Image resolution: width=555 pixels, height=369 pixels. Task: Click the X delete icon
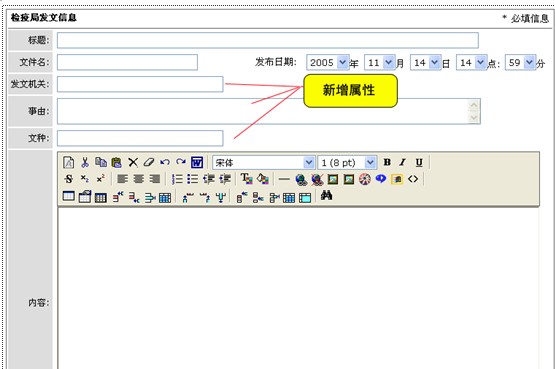coord(133,162)
